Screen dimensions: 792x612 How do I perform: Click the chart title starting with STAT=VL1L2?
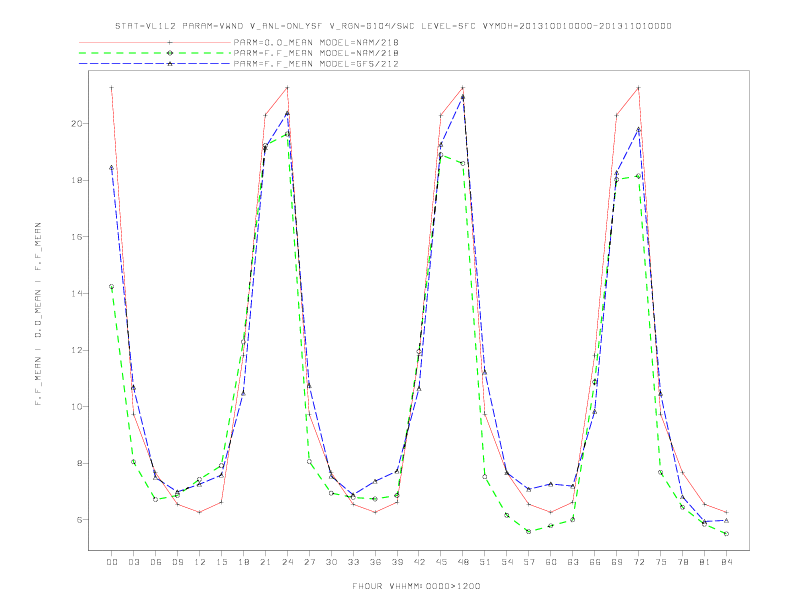tap(393, 26)
